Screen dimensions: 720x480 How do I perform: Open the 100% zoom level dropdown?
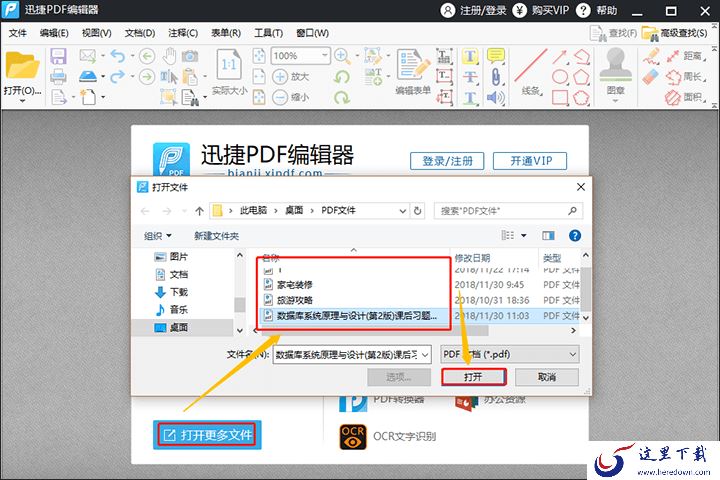(x=325, y=56)
